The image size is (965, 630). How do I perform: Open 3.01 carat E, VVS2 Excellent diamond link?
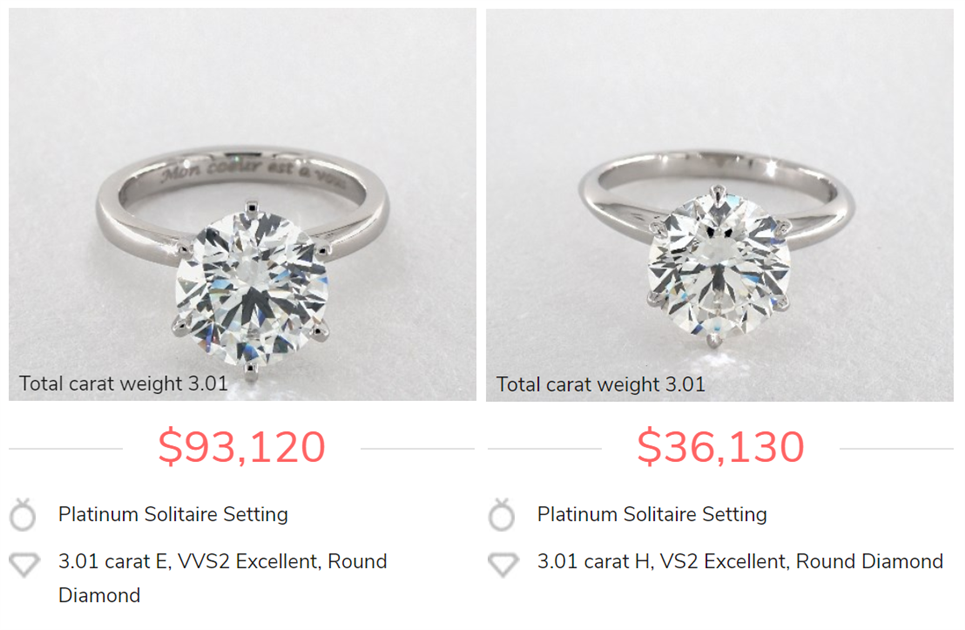[x=223, y=578]
